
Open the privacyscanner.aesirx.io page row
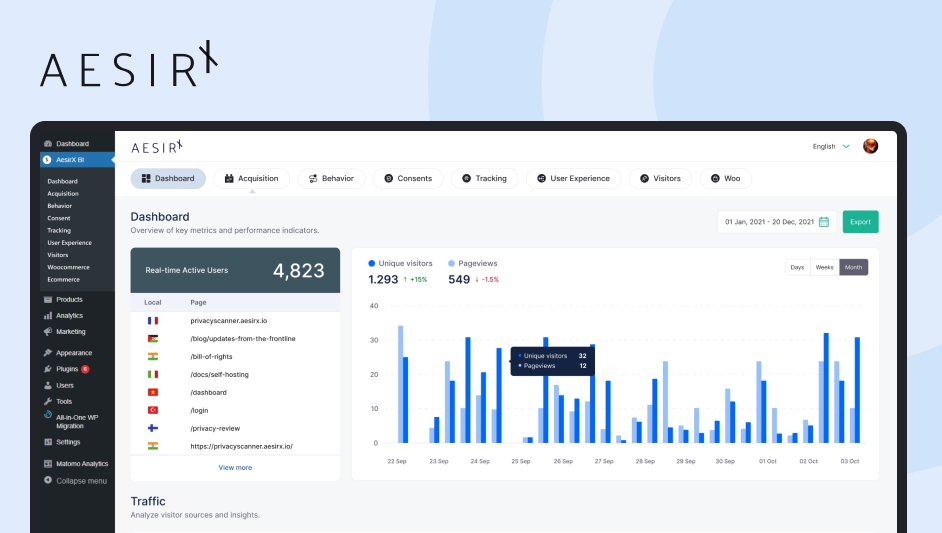235,321
